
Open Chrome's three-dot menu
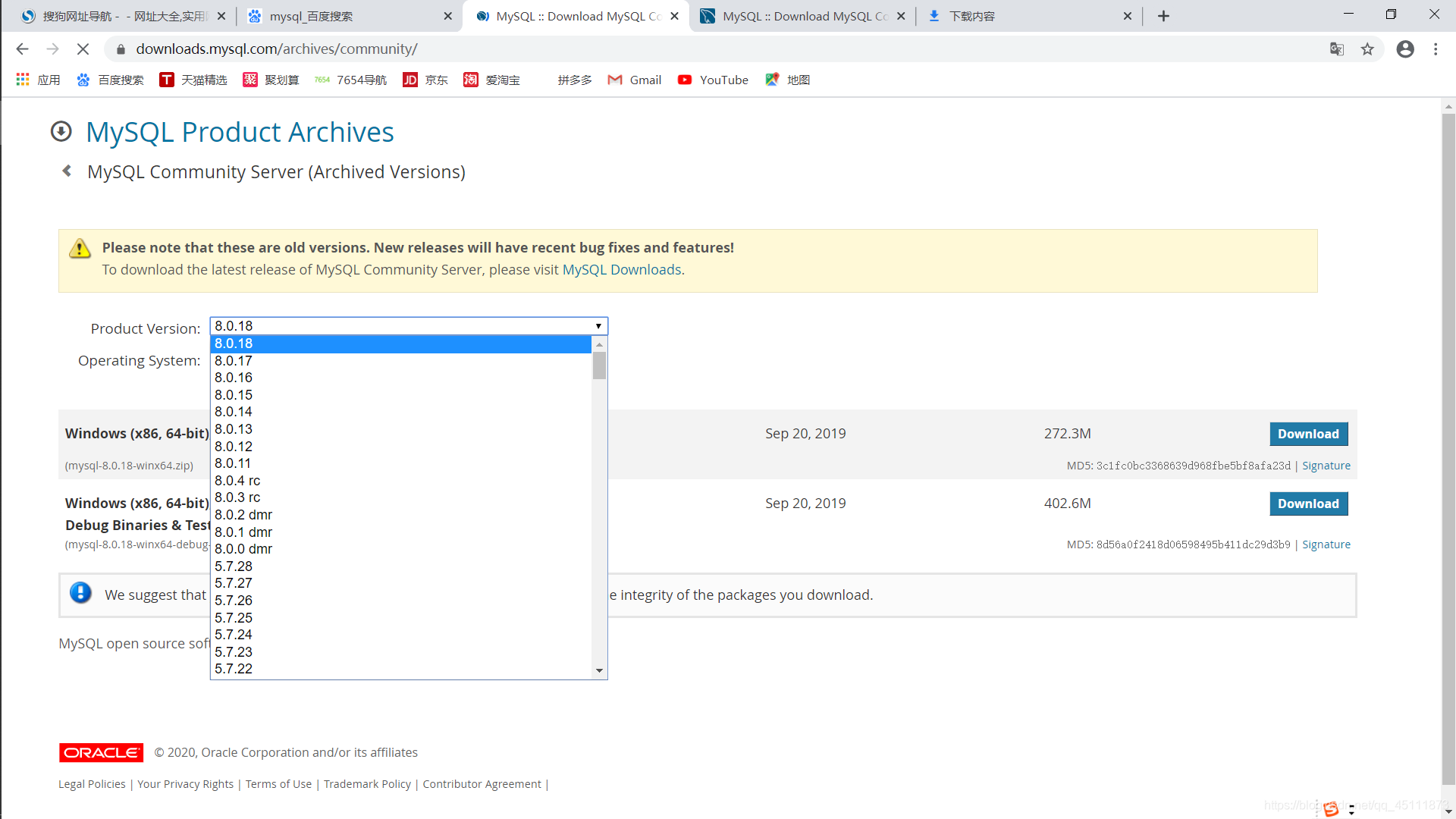coord(1436,49)
